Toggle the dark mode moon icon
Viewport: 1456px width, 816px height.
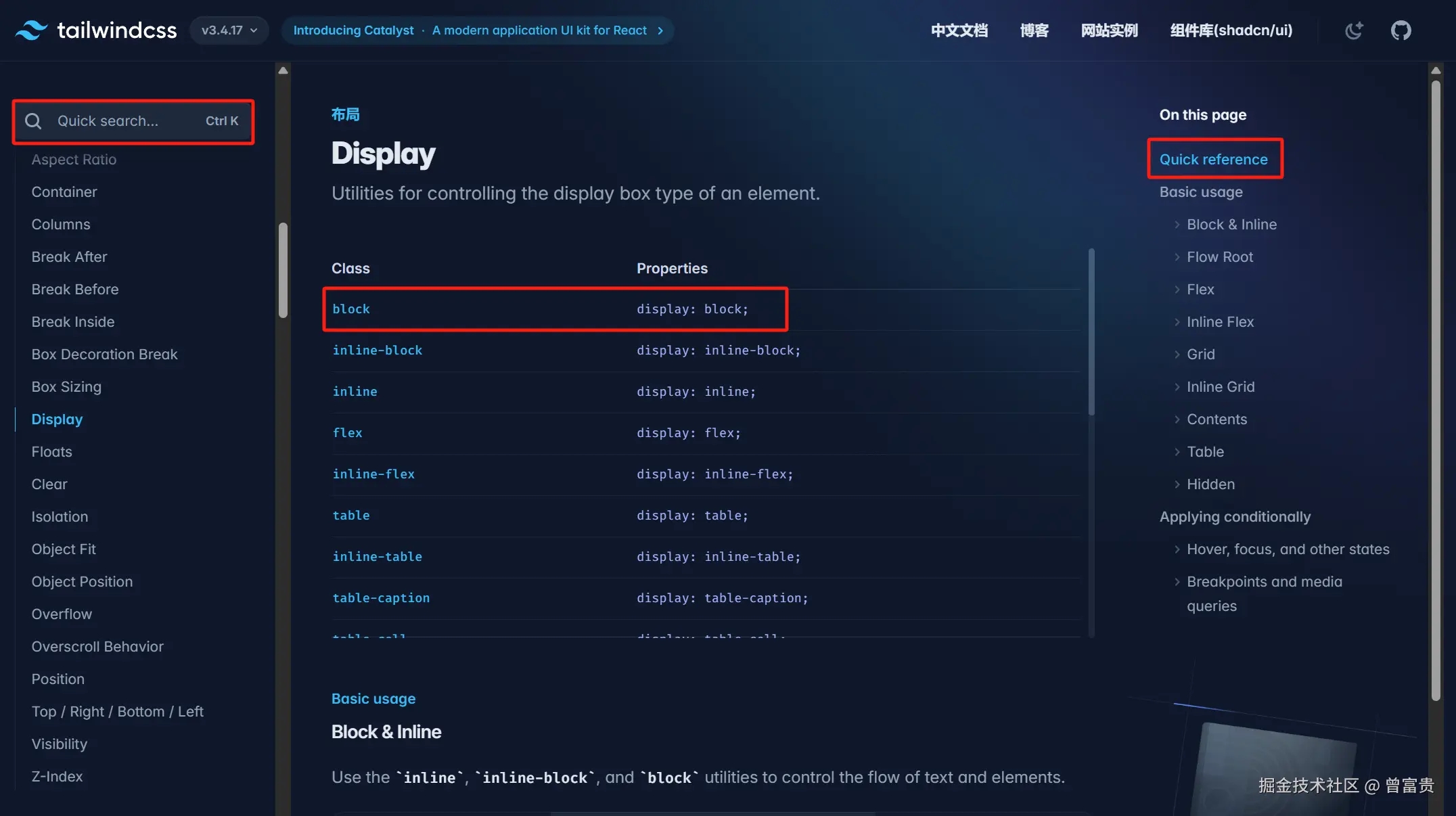(1354, 30)
